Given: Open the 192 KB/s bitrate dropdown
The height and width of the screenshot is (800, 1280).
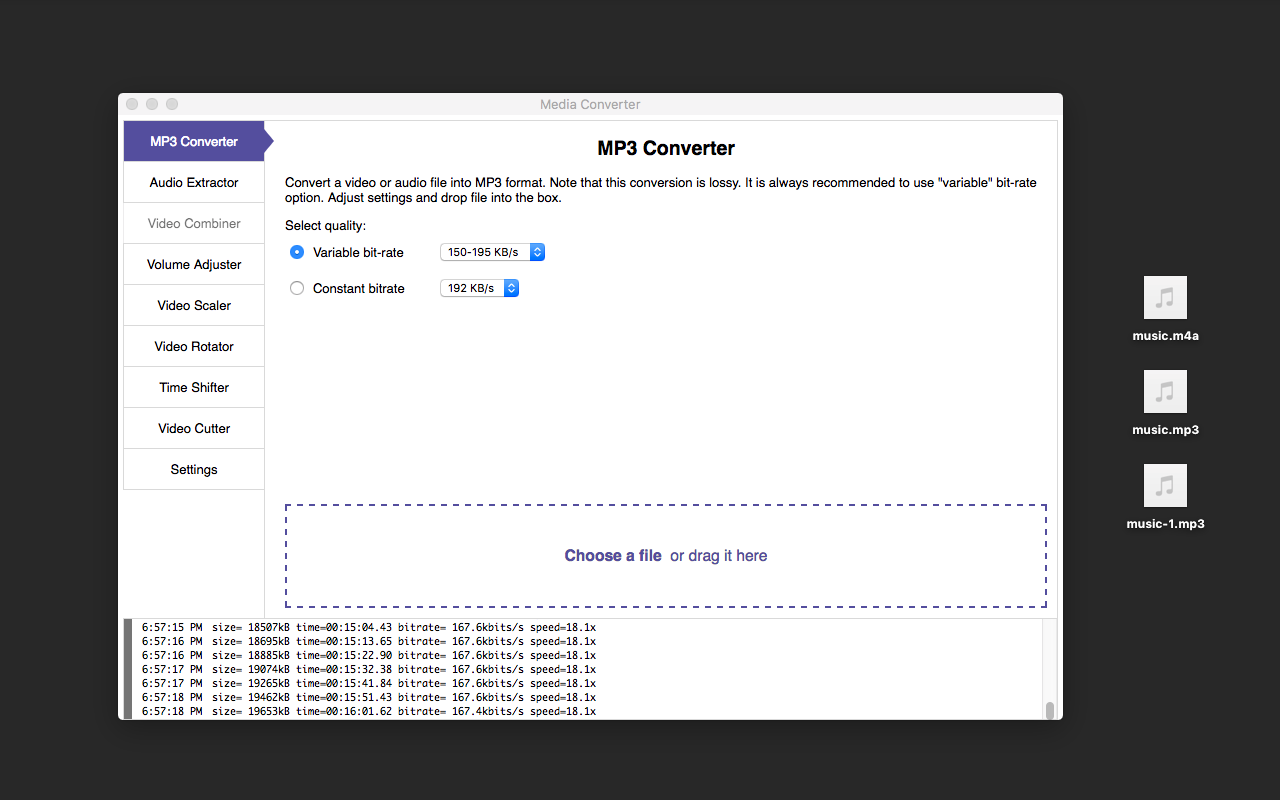Looking at the screenshot, I should pyautogui.click(x=473, y=287).
